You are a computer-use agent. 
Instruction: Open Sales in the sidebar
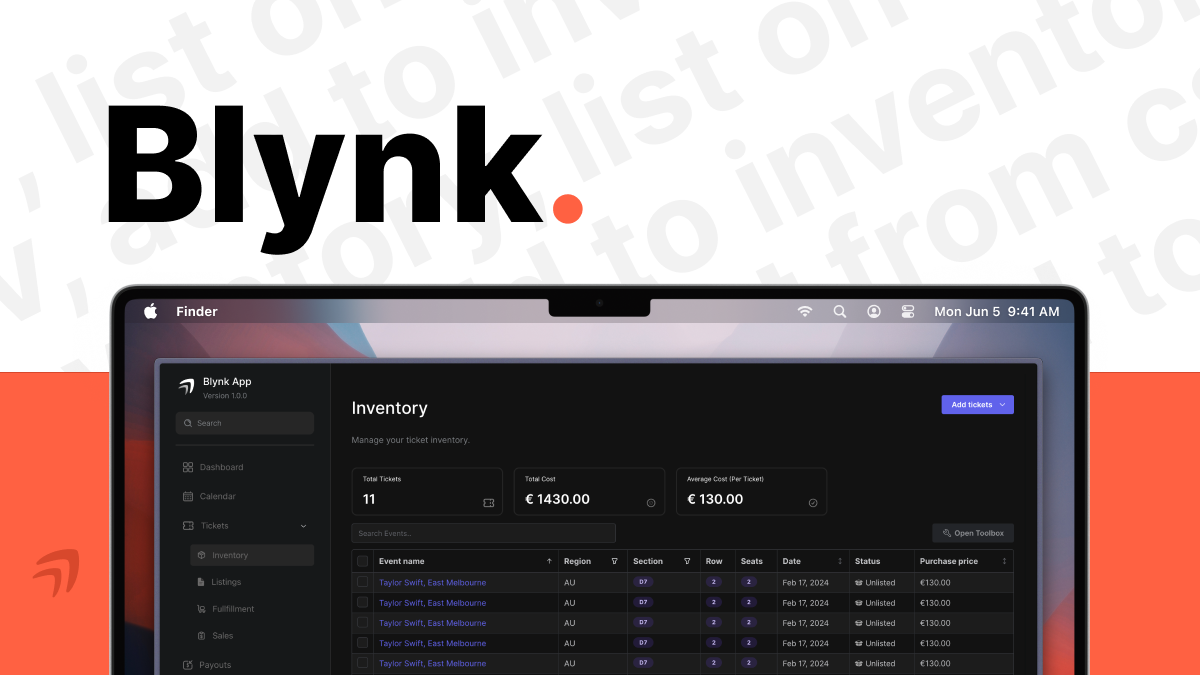pyautogui.click(x=222, y=636)
